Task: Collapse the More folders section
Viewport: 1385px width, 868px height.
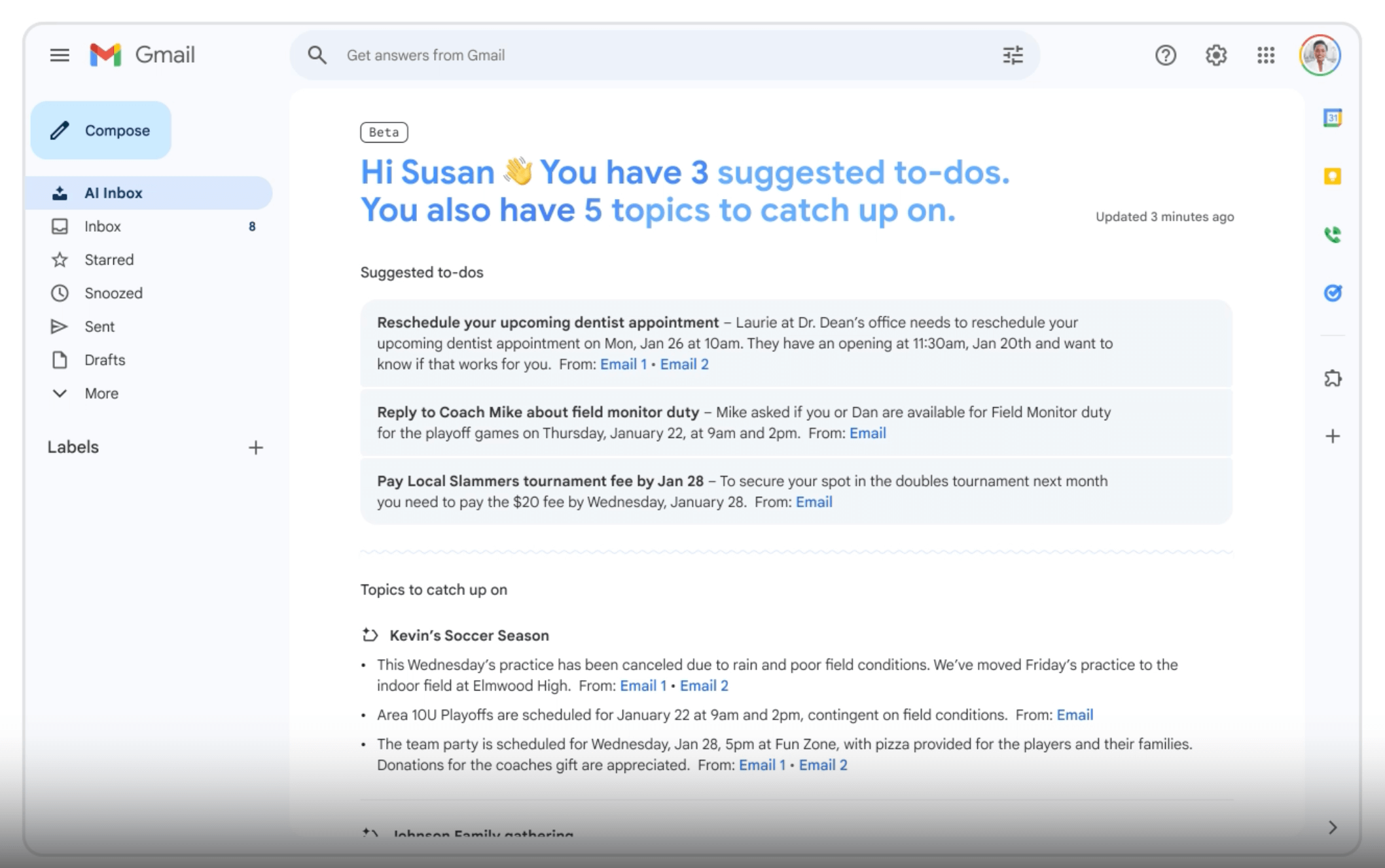Action: [60, 393]
